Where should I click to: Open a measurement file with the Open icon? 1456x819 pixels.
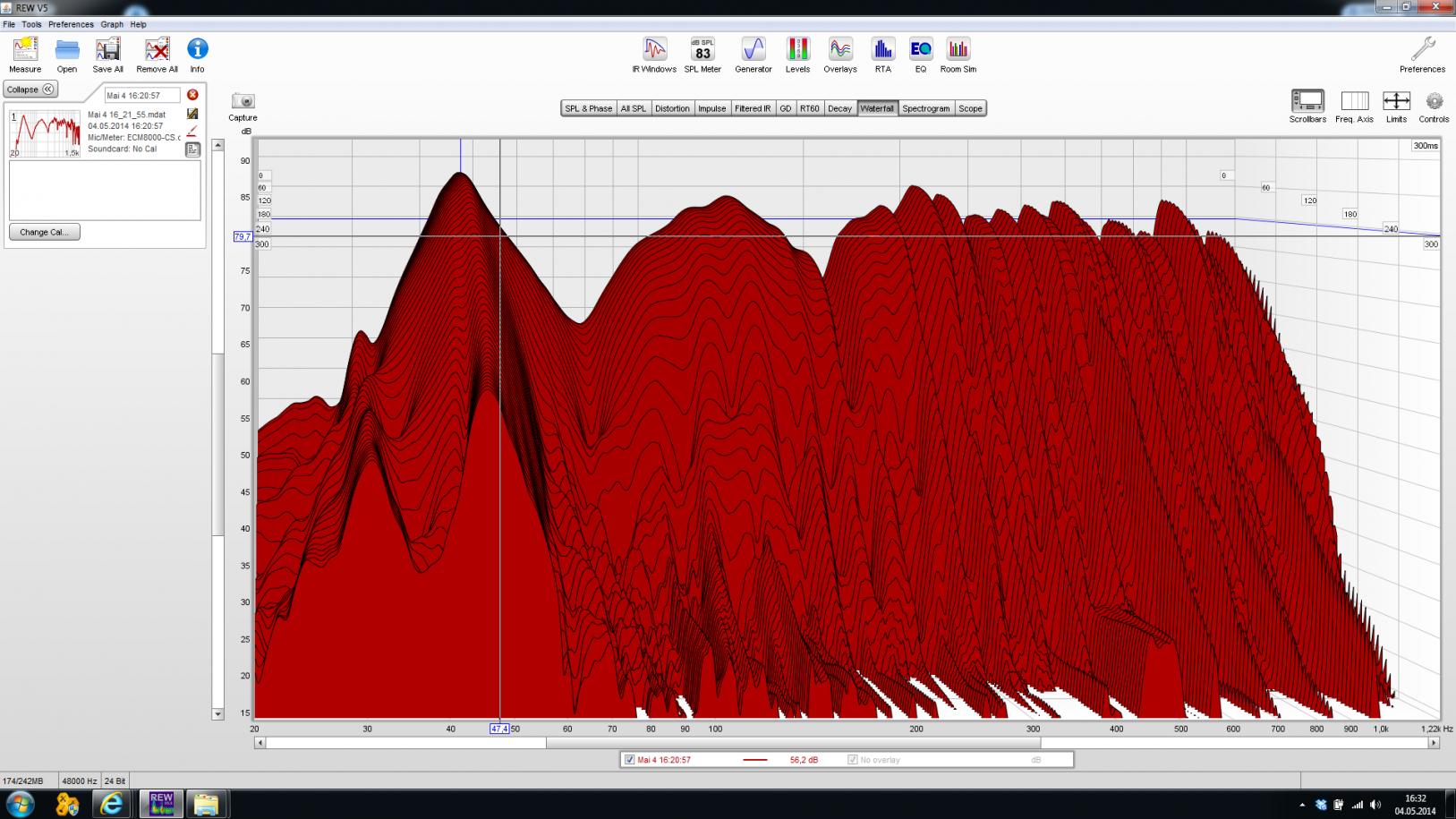67,55
